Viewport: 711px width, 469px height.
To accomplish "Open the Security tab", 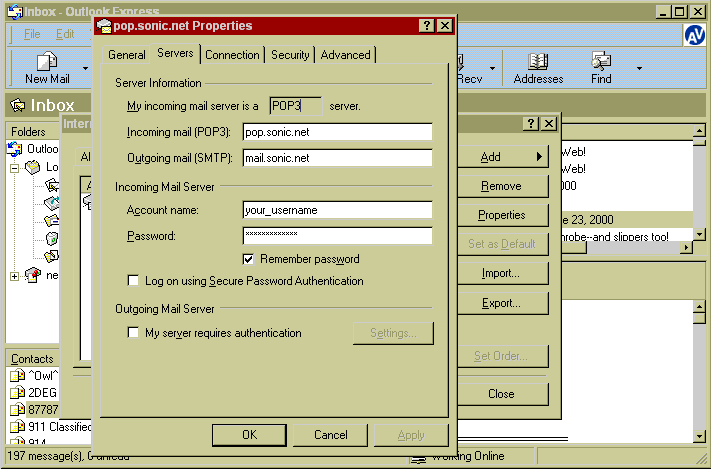I will (290, 55).
